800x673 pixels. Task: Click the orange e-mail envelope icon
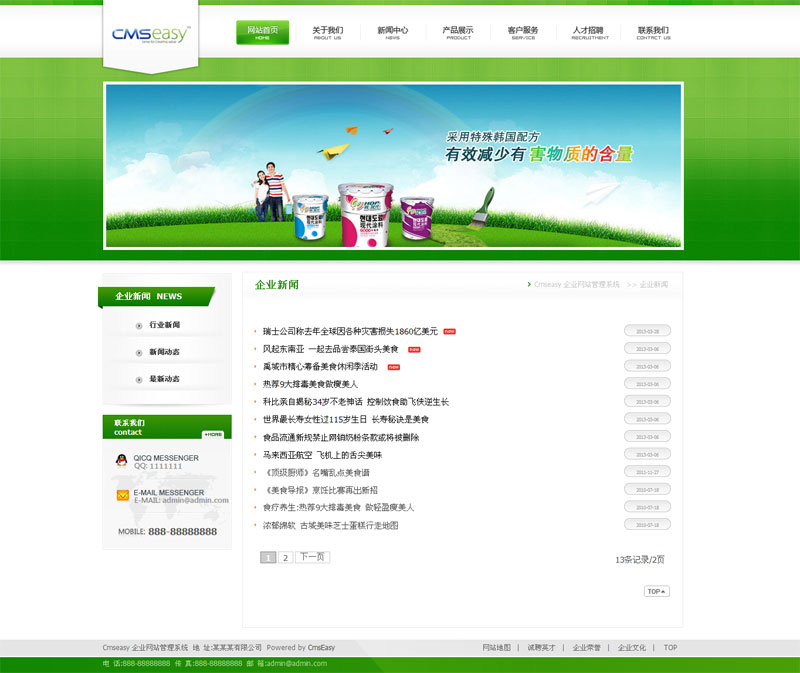(122, 495)
